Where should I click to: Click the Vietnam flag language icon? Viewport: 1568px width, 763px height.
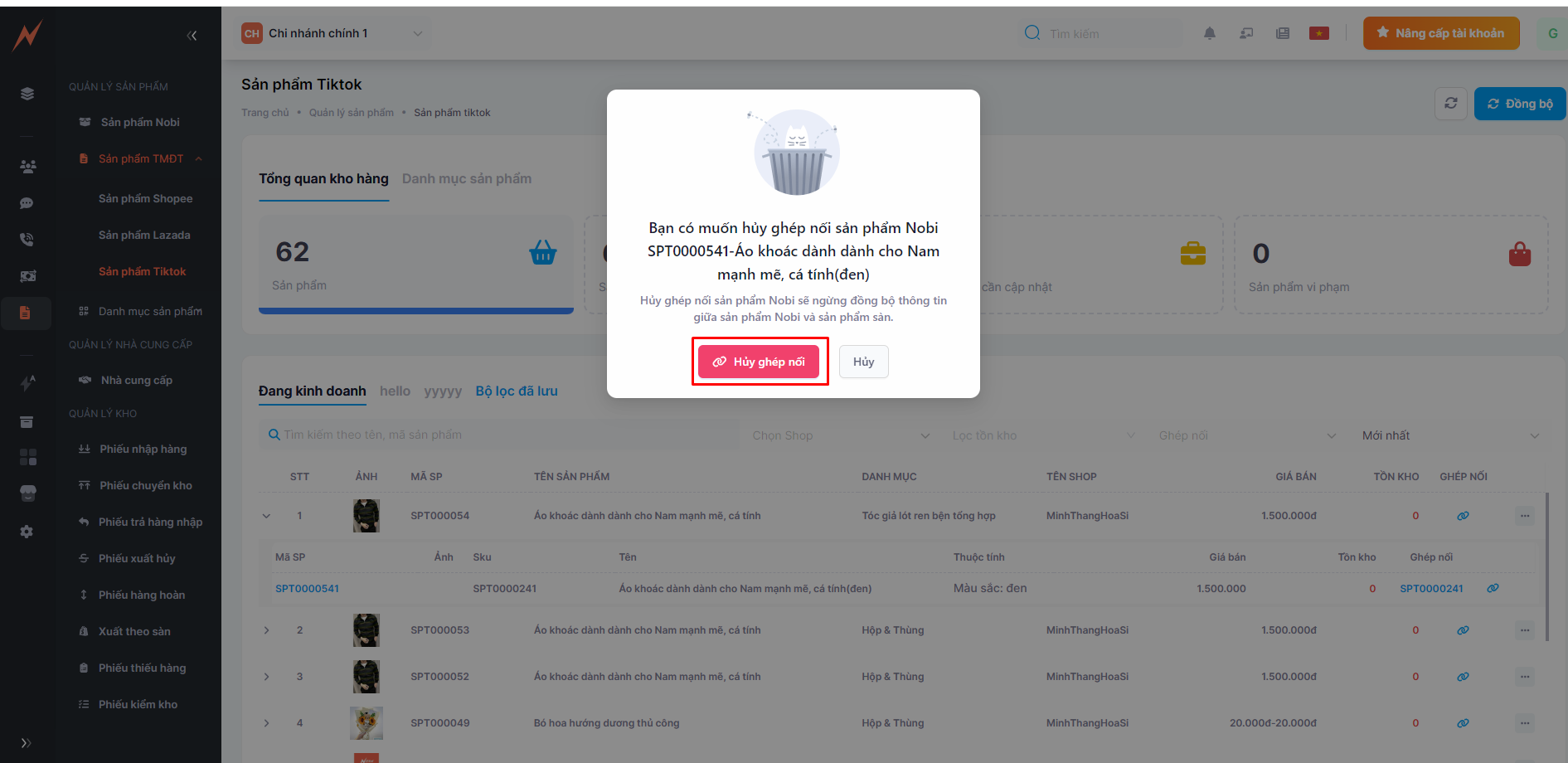click(x=1318, y=33)
